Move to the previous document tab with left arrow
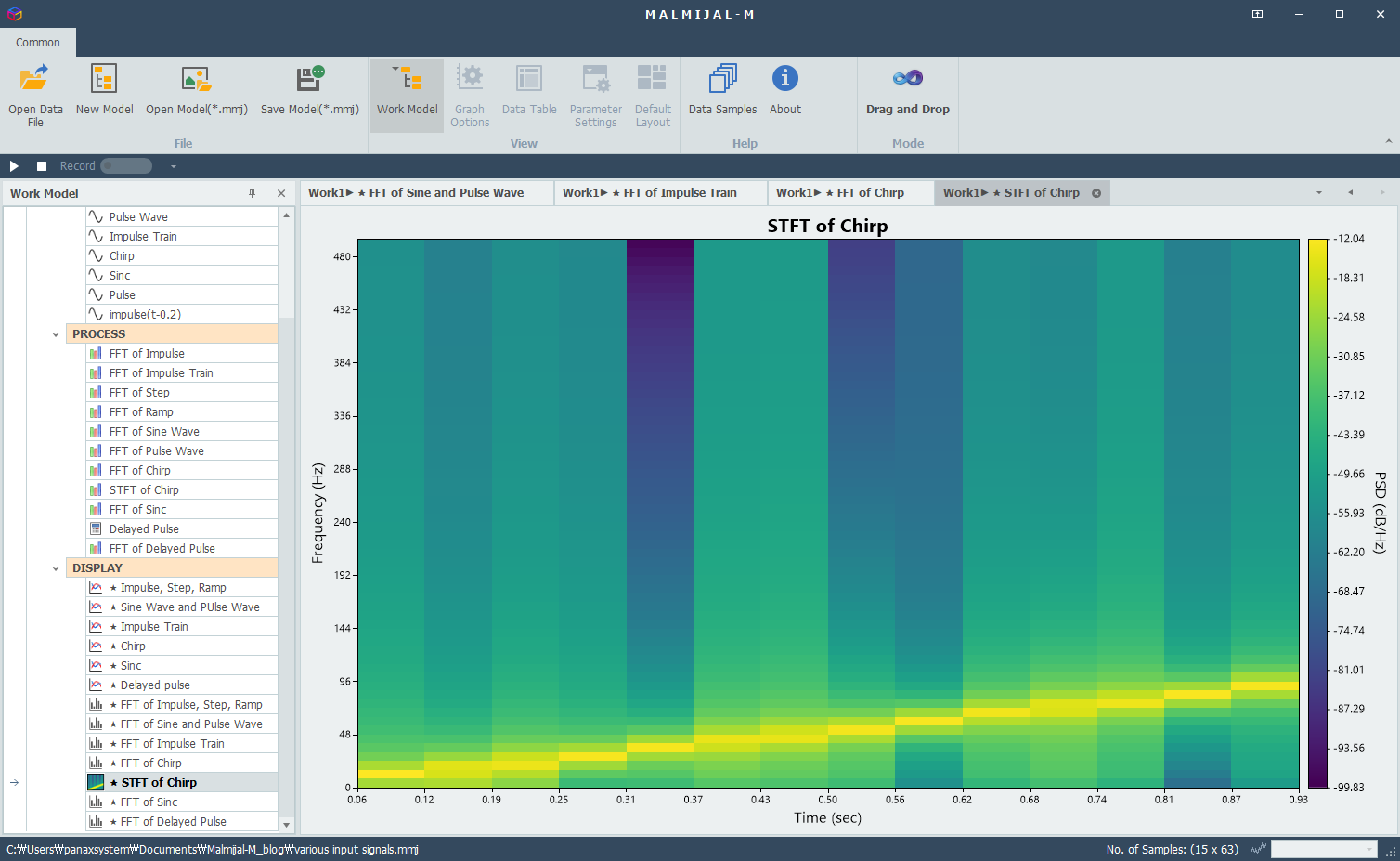 click(1351, 193)
